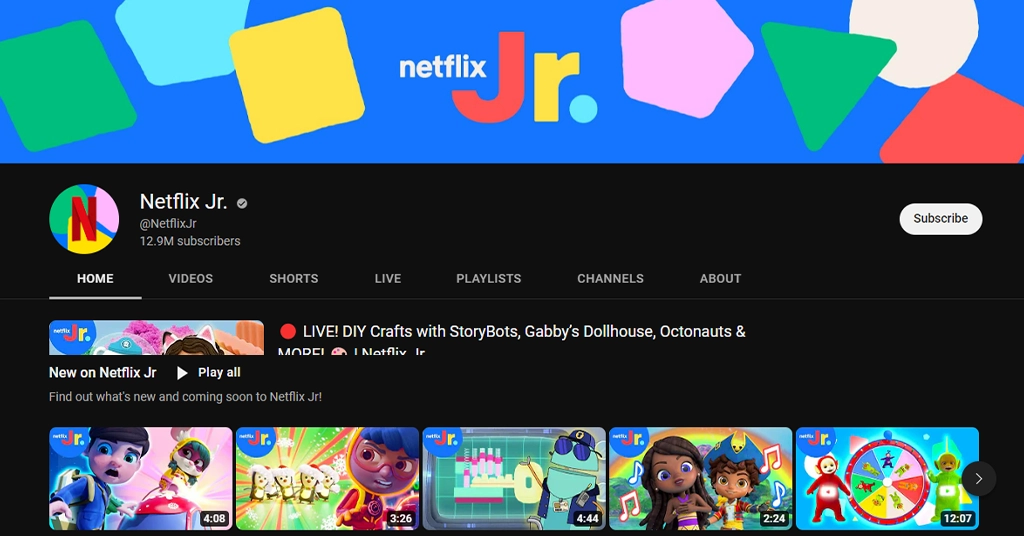Play the 3:26 video thumbnail
This screenshot has width=1024, height=536.
[x=327, y=479]
